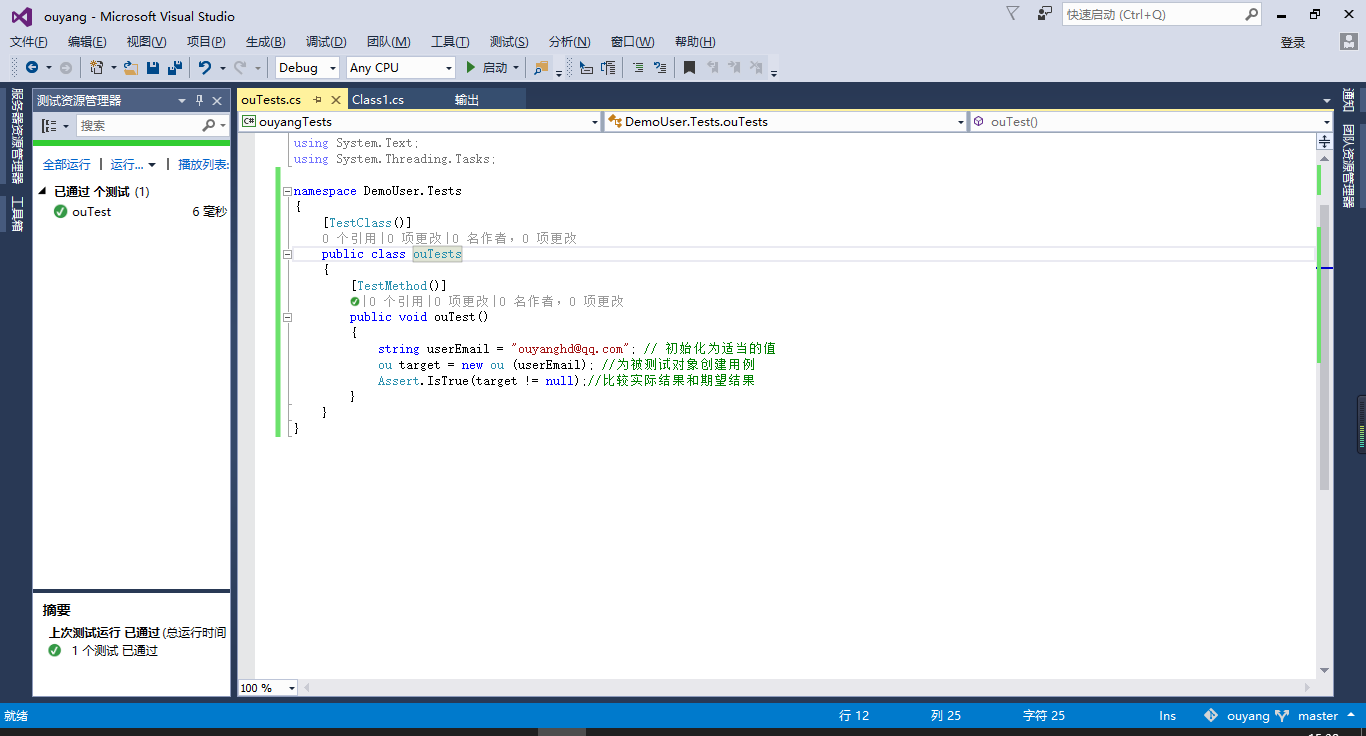Click the feedback icon next to Quick Launch
This screenshot has width=1366, height=736.
pos(1045,14)
